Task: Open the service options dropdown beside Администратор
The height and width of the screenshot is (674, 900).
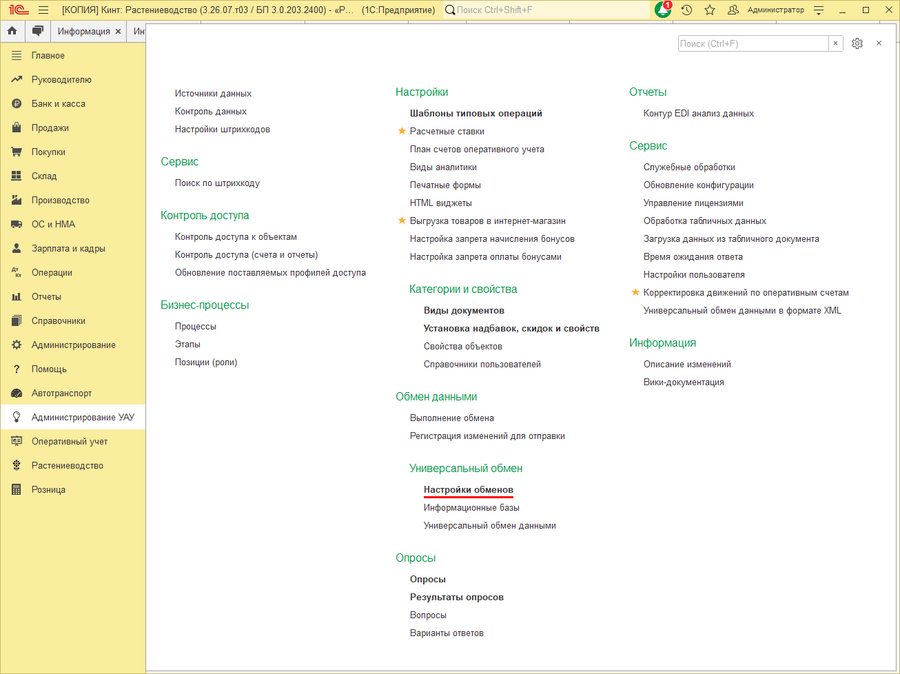Action: click(x=819, y=10)
